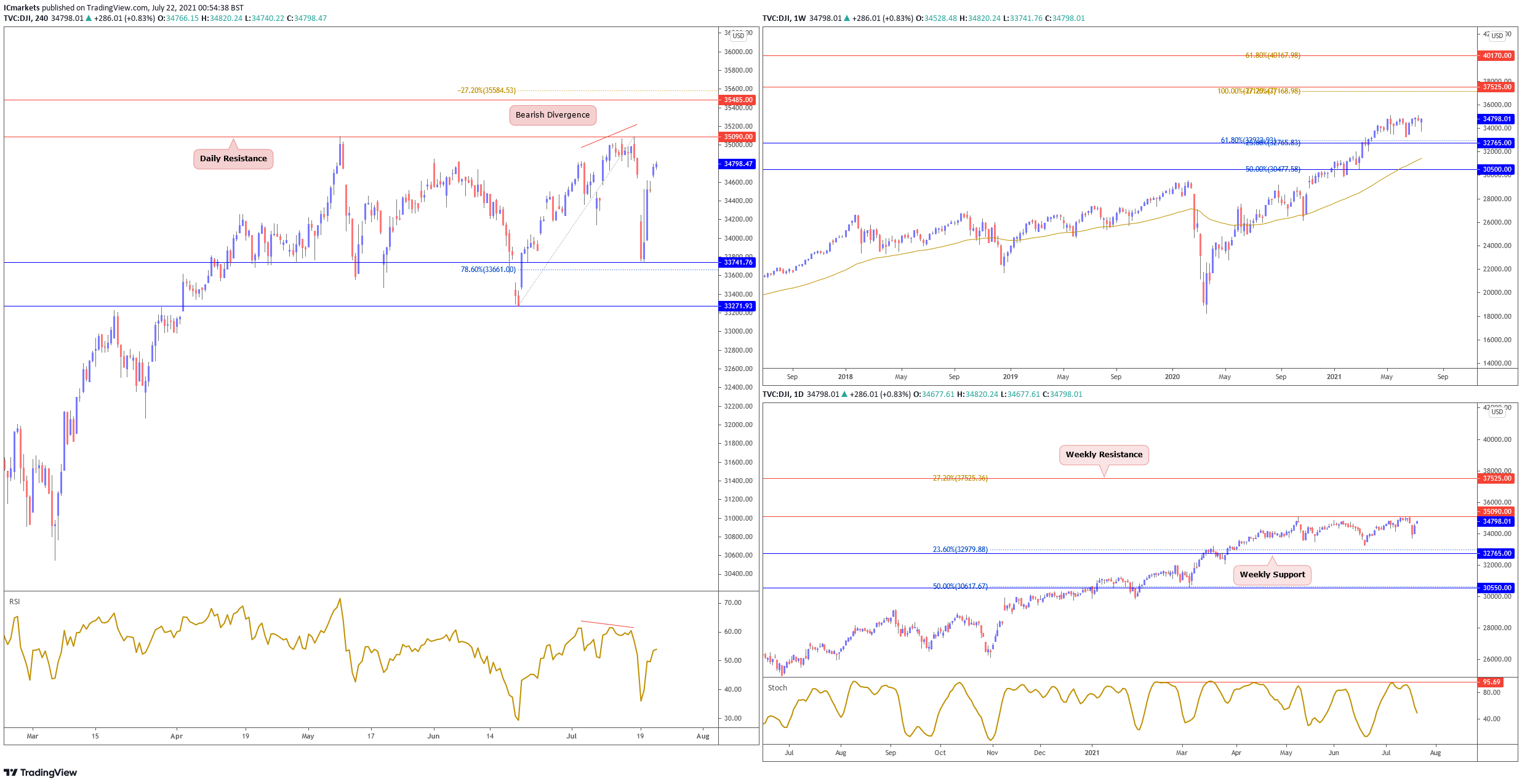Select the Bearish Divergence annotation label
The width and height of the screenshot is (1522, 784).
click(x=553, y=115)
